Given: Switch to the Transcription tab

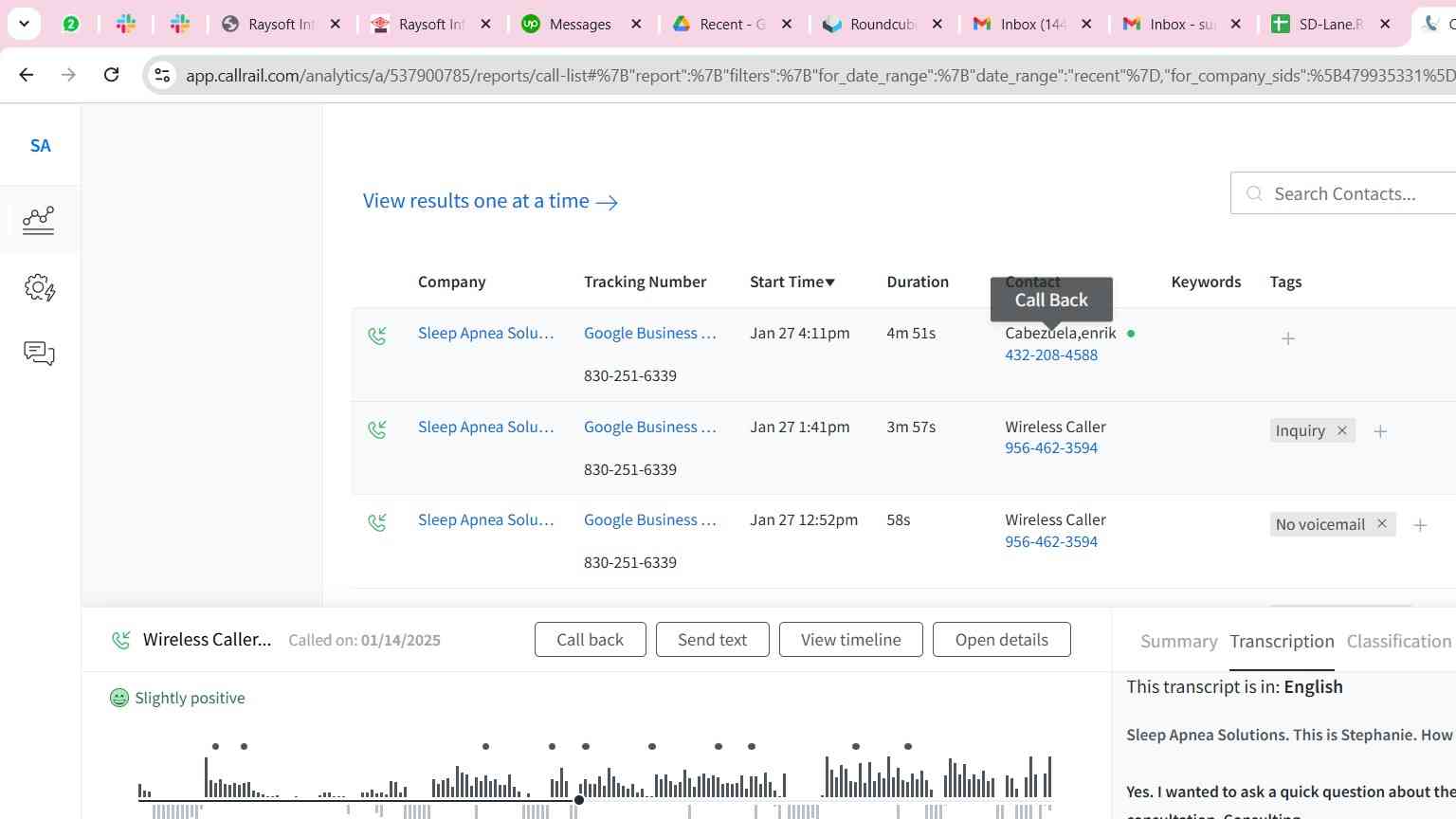Looking at the screenshot, I should 1282,641.
